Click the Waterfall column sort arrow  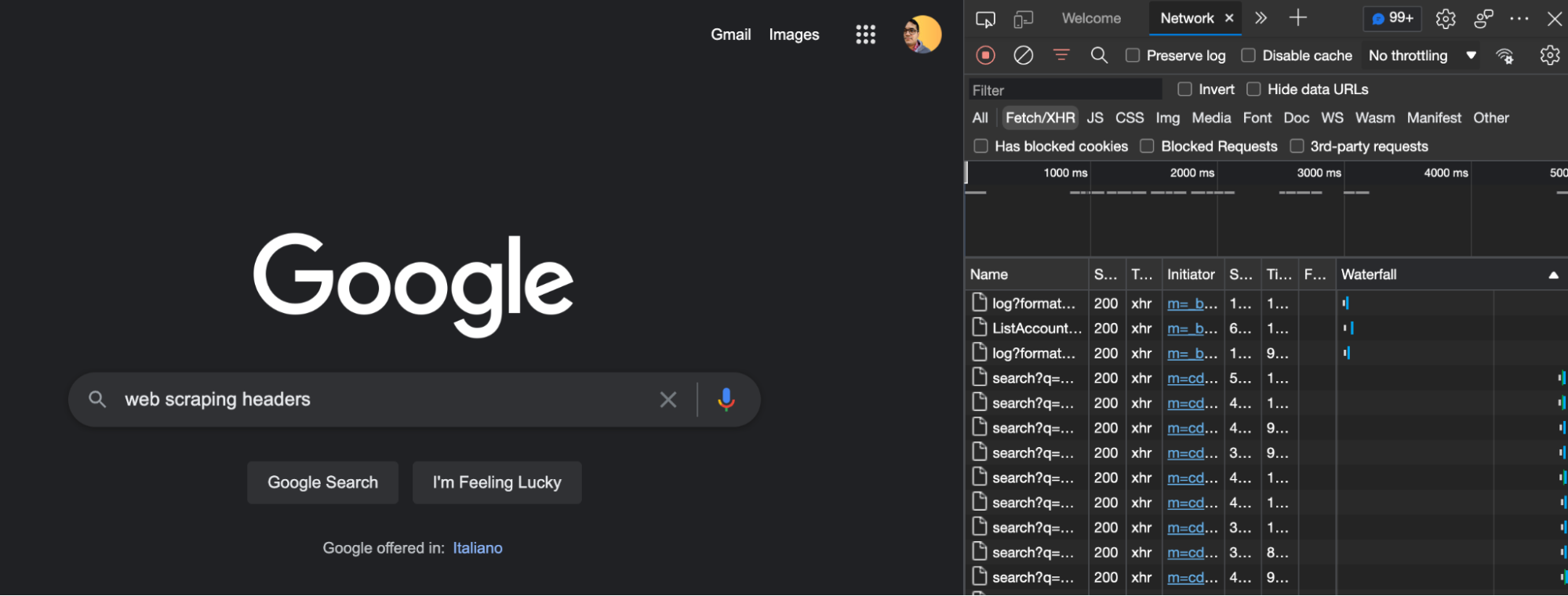tap(1553, 275)
